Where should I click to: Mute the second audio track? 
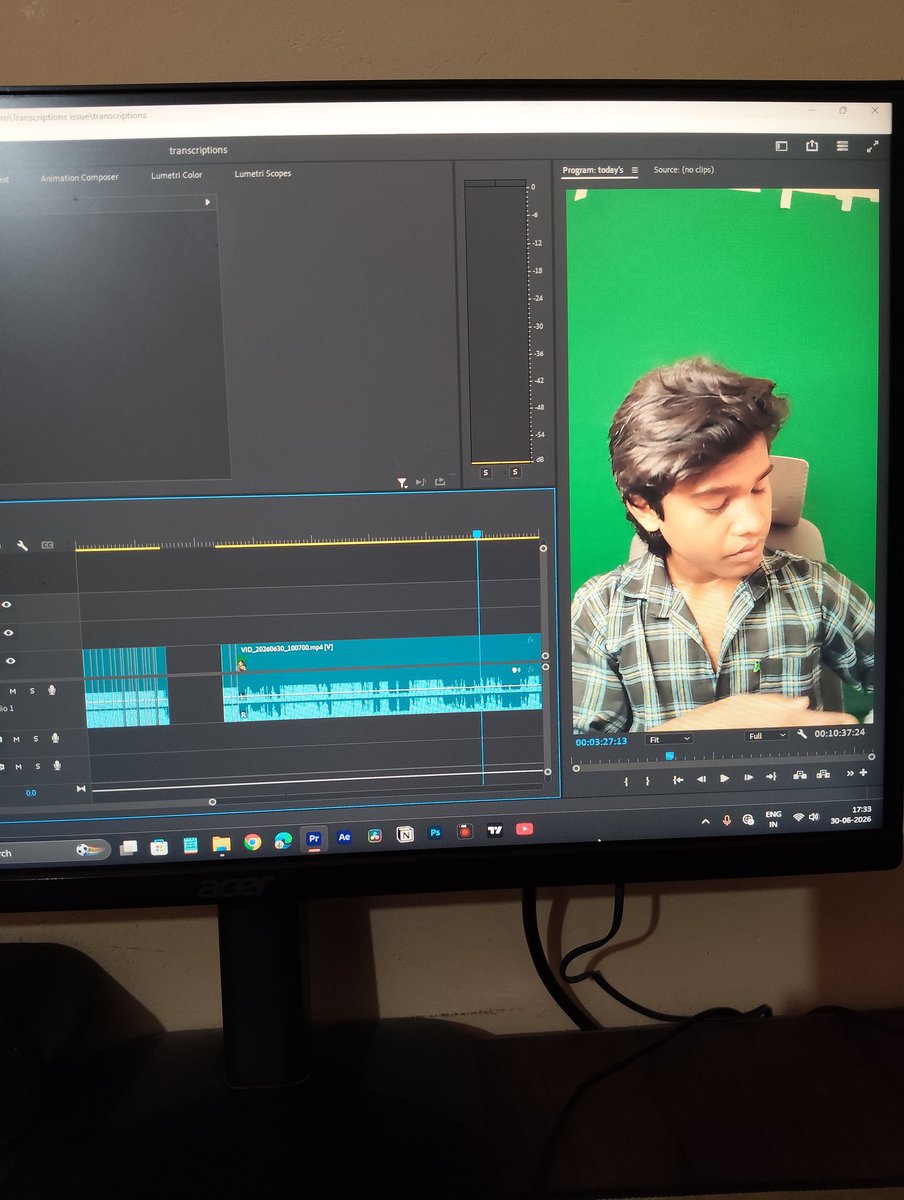point(17,739)
